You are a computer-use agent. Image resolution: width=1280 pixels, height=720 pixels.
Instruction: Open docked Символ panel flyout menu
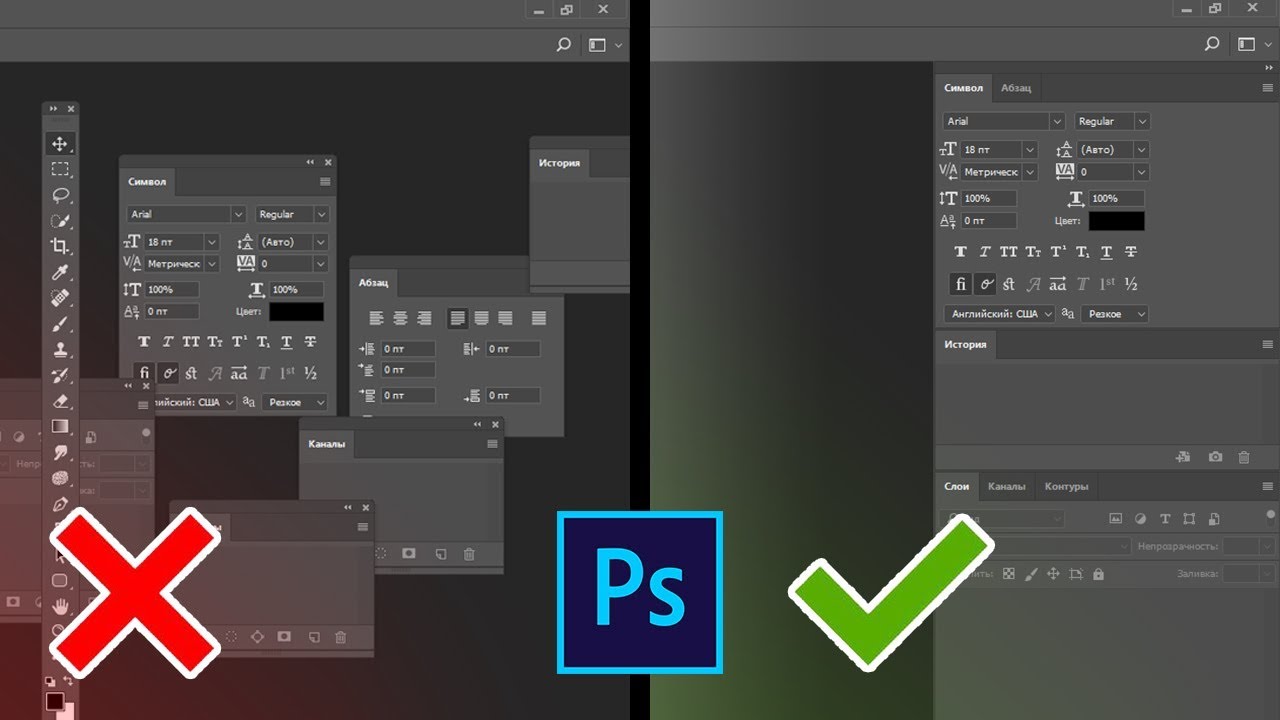click(x=1268, y=88)
